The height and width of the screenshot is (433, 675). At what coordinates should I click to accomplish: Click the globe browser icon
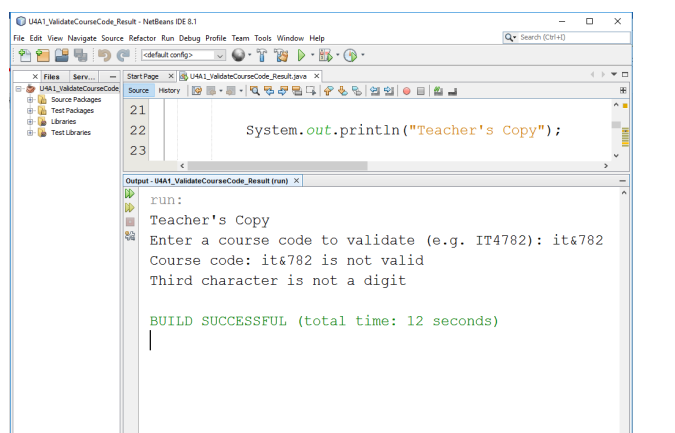point(238,55)
